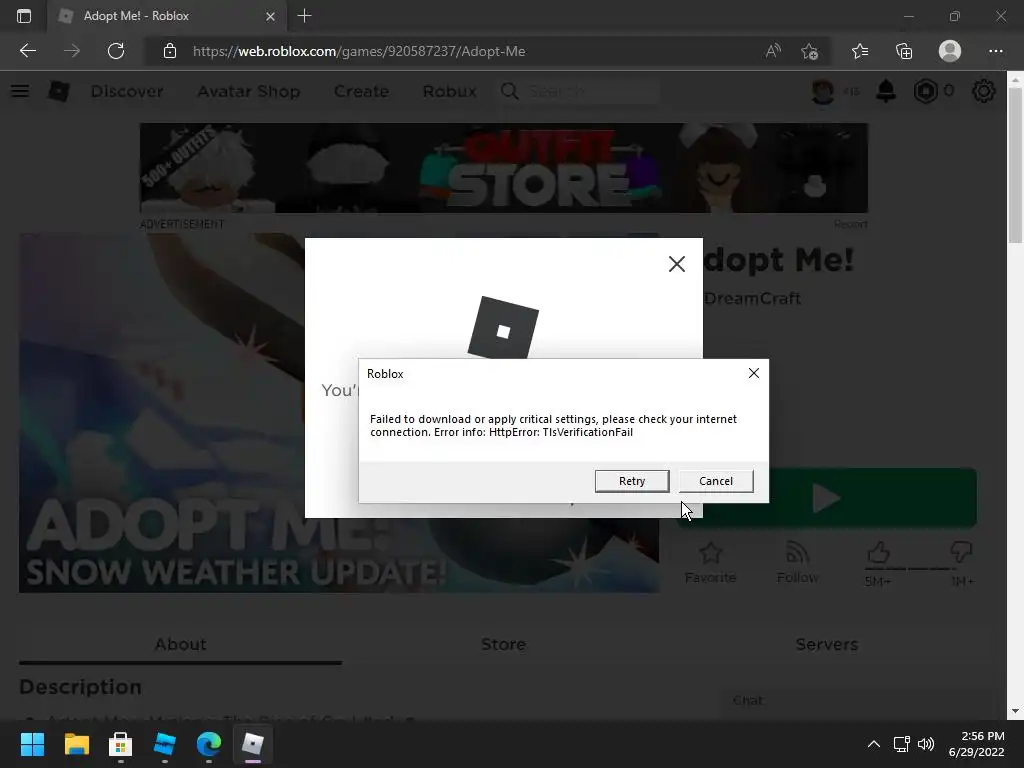Click the Roblox search field
1024x768 pixels.
tap(579, 91)
